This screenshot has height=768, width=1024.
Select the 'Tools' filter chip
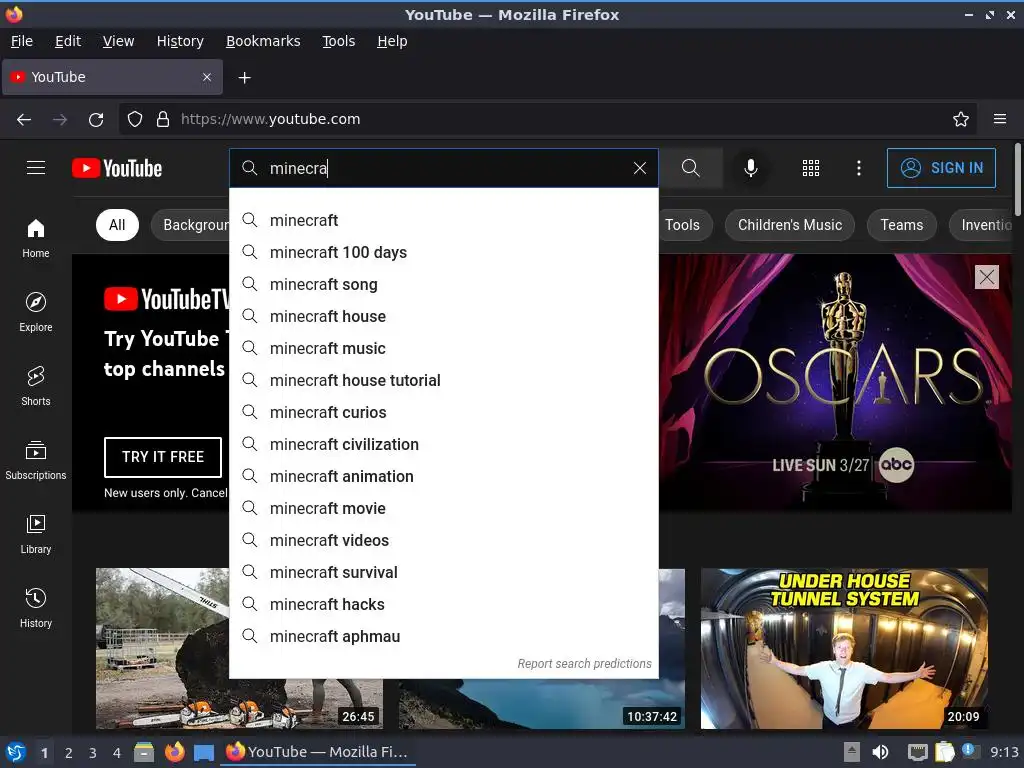pos(682,225)
